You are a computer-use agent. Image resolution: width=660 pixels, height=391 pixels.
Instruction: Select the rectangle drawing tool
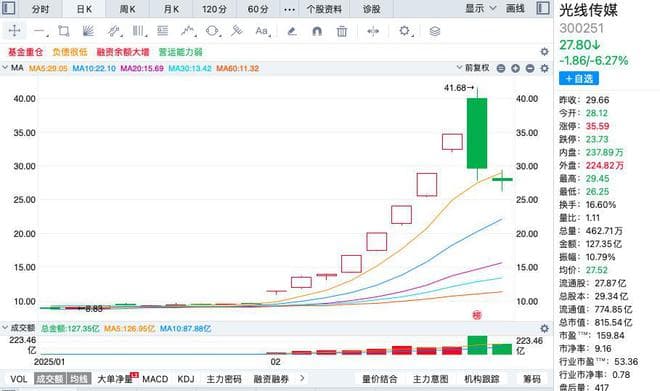click(64, 31)
